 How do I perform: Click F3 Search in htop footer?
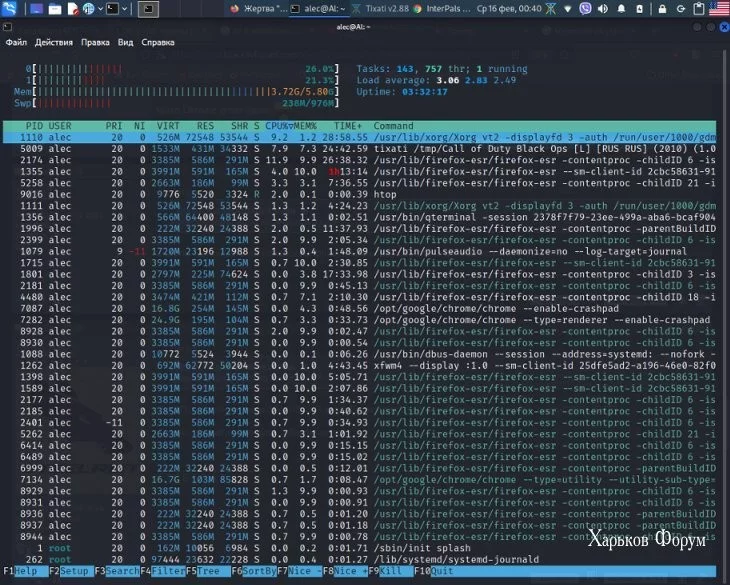click(117, 571)
